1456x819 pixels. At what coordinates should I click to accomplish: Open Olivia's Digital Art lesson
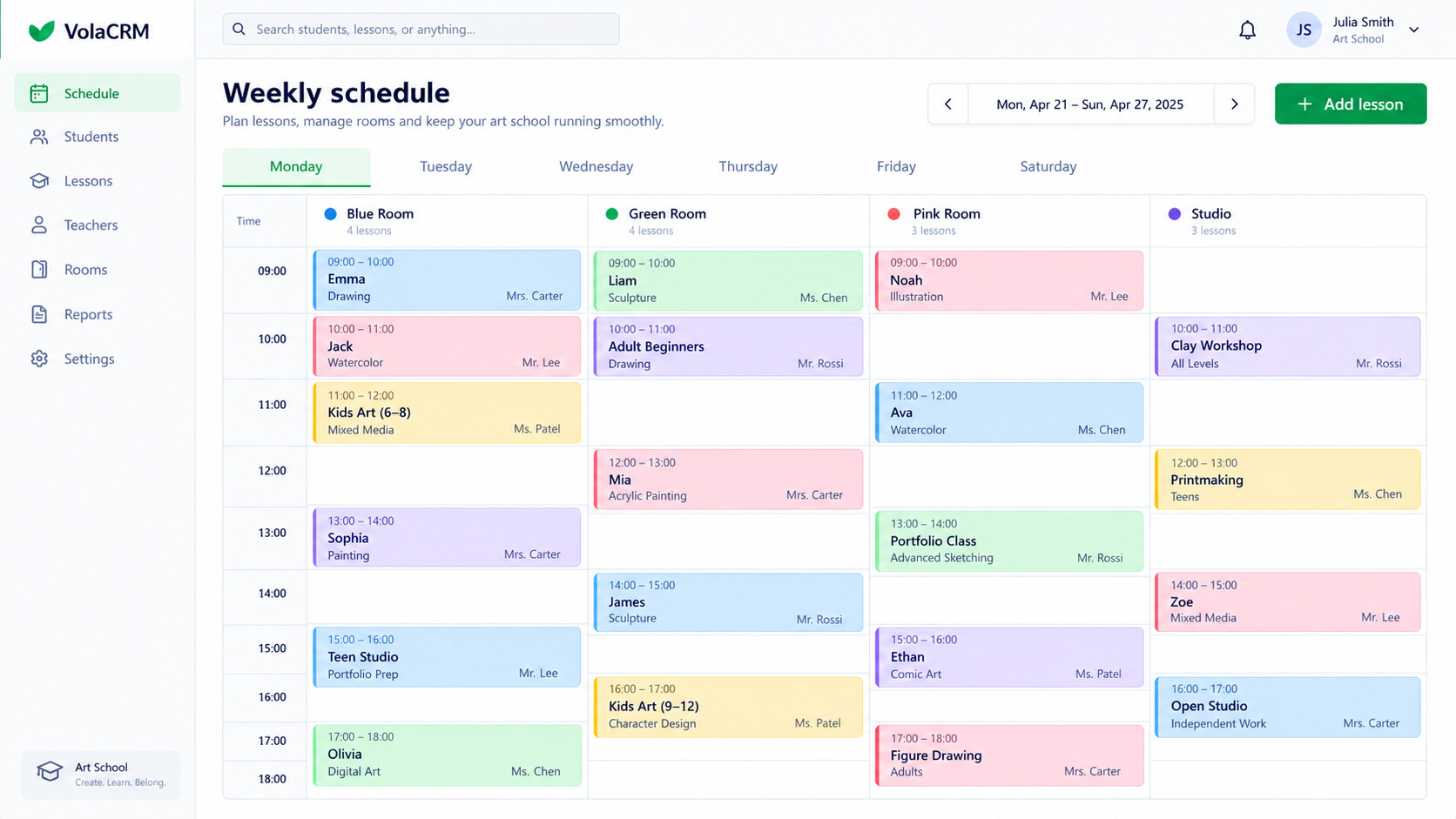[x=447, y=755]
